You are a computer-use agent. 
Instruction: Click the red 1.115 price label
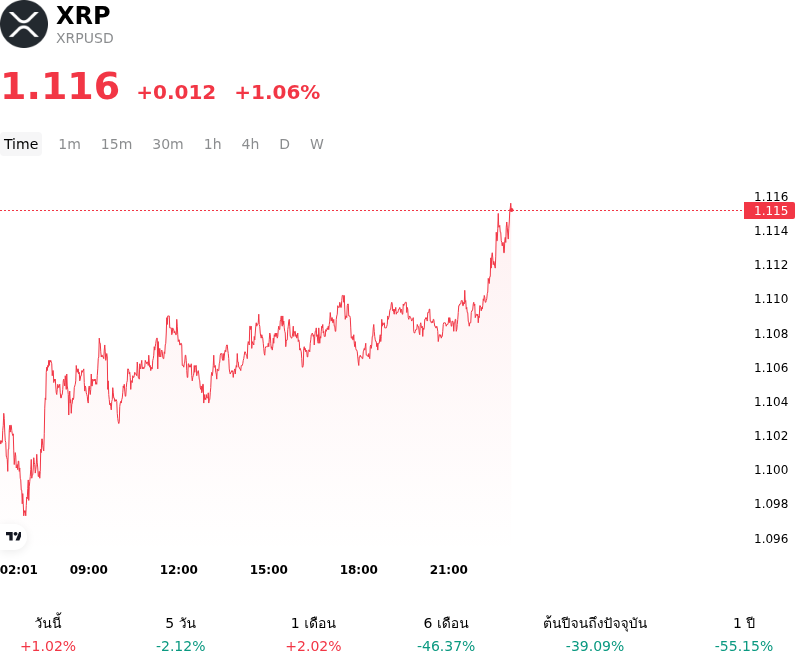(x=769, y=210)
